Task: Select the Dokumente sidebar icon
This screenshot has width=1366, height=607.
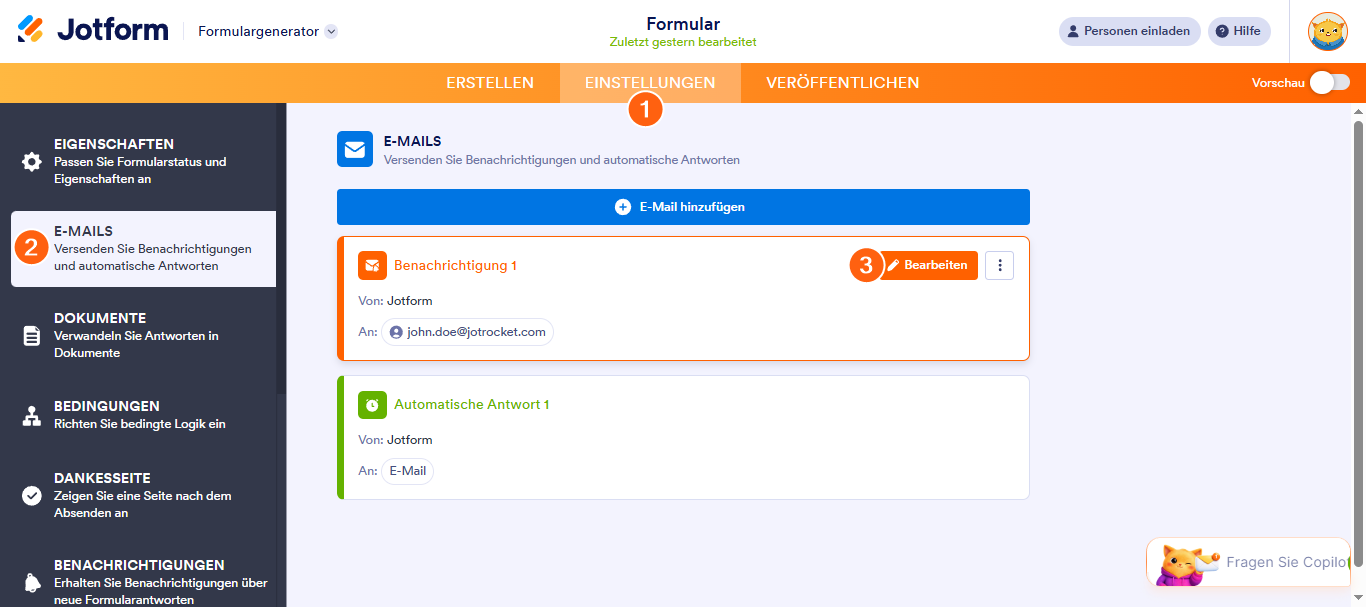Action: point(32,336)
